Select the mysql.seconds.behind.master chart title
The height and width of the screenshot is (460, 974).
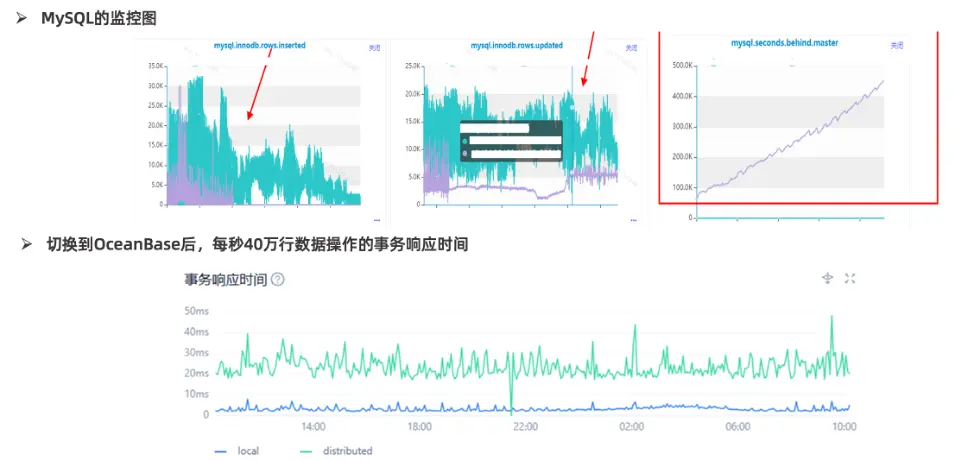(785, 43)
